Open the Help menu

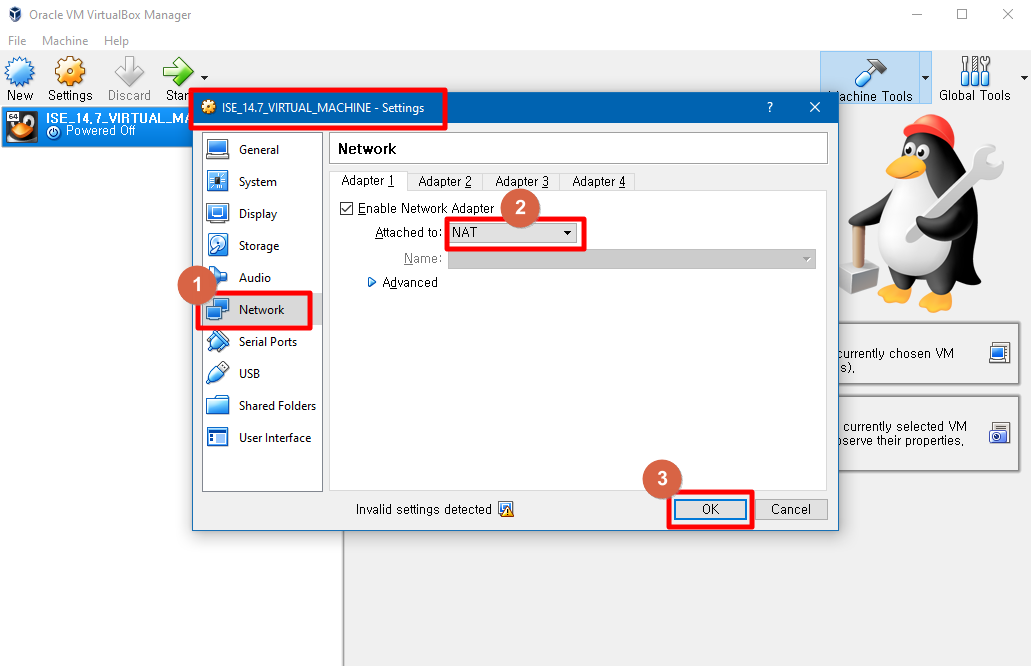pyautogui.click(x=116, y=41)
